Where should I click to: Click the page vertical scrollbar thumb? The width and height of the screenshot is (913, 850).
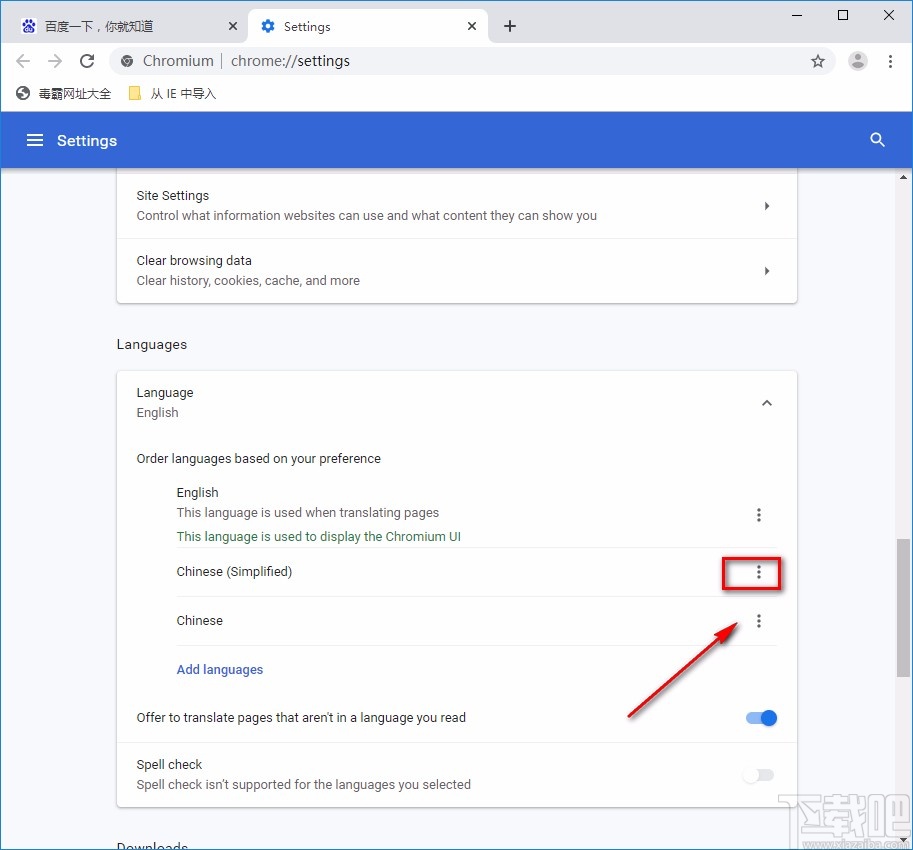(903, 608)
